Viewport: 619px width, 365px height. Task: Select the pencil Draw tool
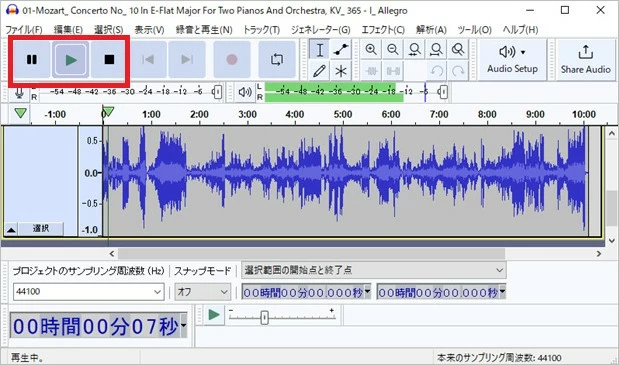(x=319, y=71)
